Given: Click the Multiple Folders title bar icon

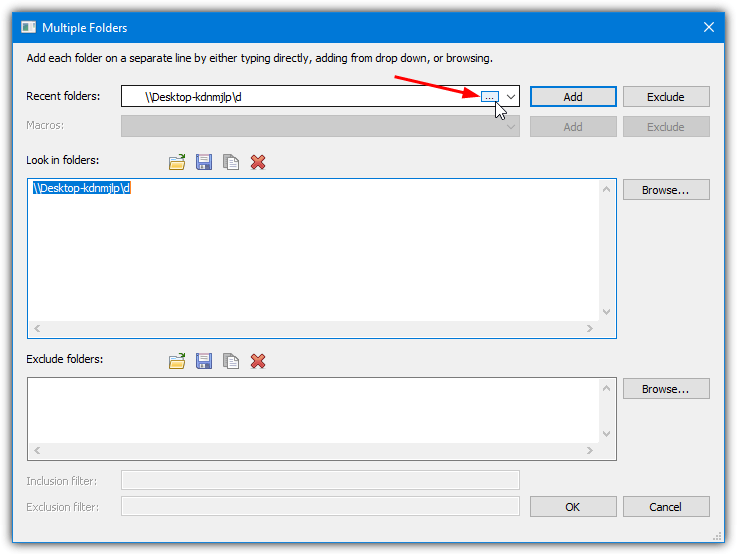Looking at the screenshot, I should point(28,27).
